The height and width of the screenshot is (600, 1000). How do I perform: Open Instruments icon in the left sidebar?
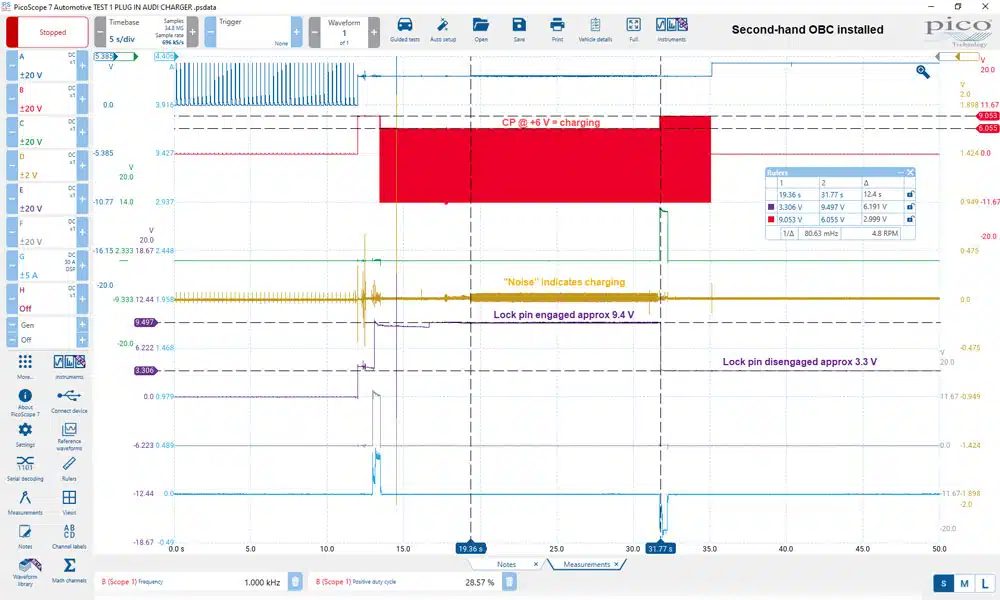(69, 367)
